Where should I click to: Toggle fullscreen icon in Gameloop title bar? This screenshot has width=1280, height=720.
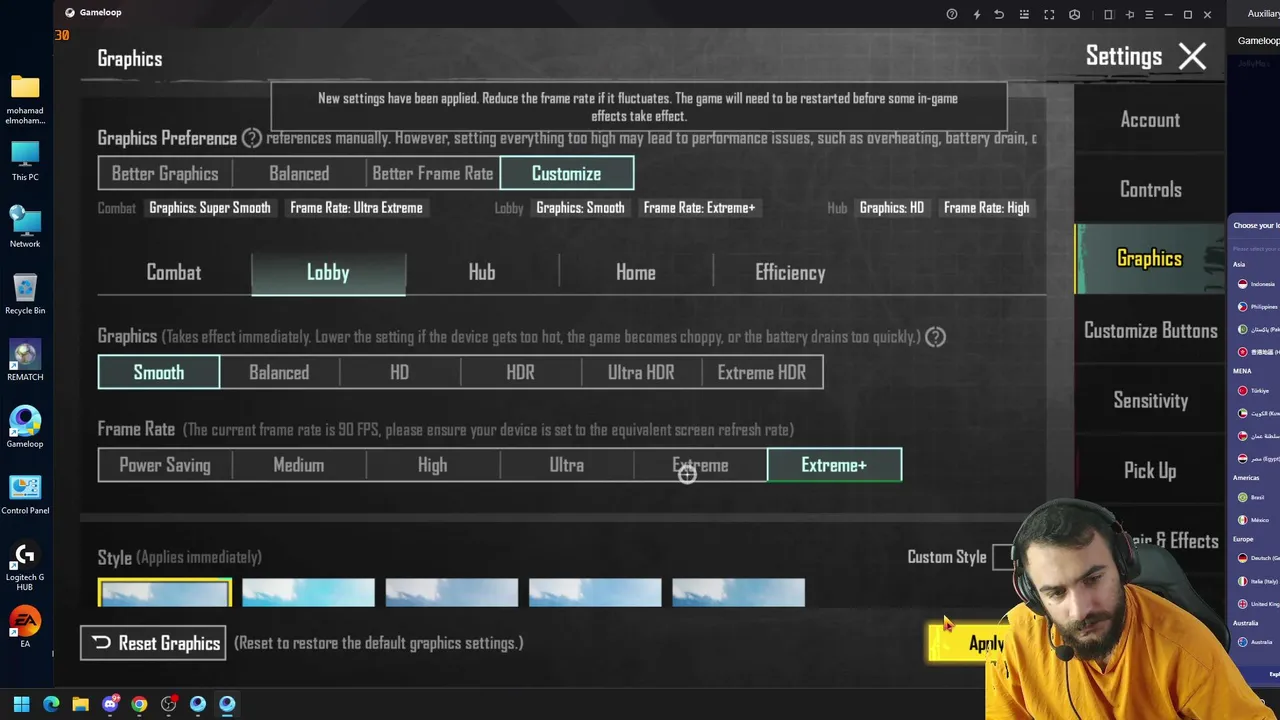click(x=1049, y=14)
